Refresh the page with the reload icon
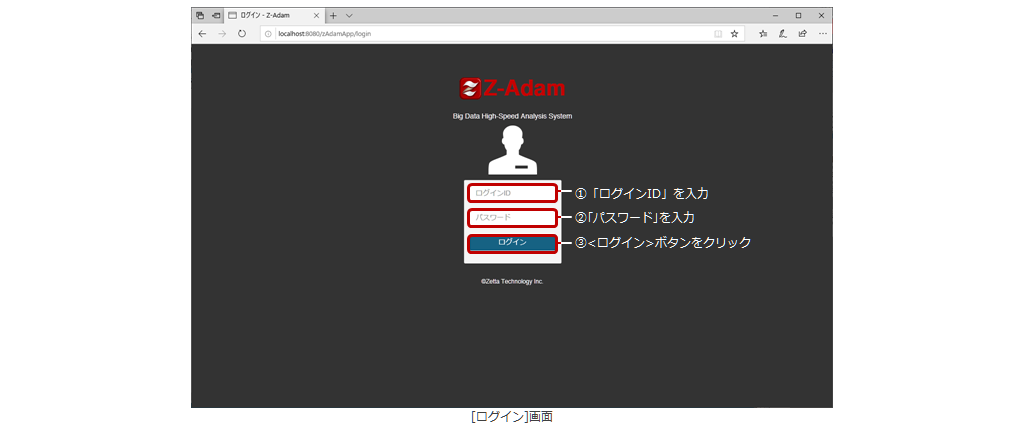The width and height of the screenshot is (1024, 440). 242,34
